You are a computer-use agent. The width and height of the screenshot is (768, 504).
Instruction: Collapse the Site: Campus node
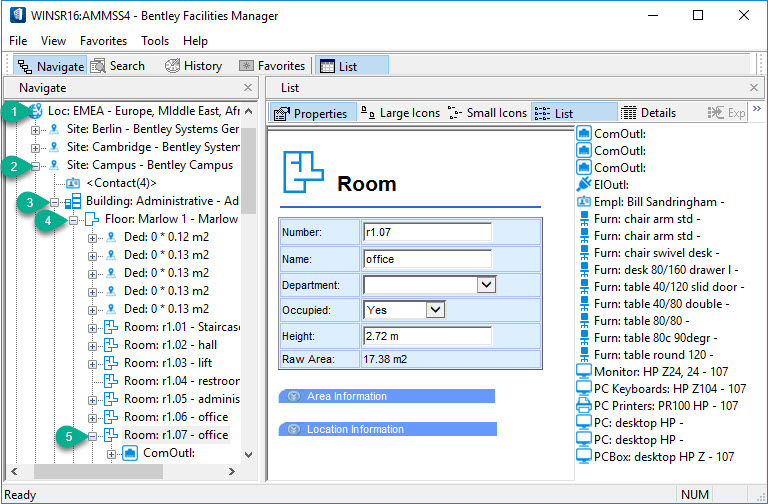(35, 166)
